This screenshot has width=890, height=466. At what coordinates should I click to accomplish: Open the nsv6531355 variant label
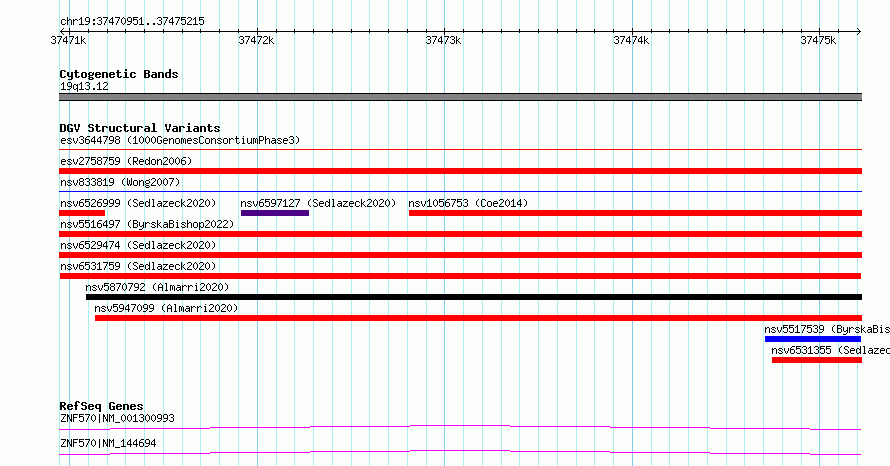[x=830, y=350]
